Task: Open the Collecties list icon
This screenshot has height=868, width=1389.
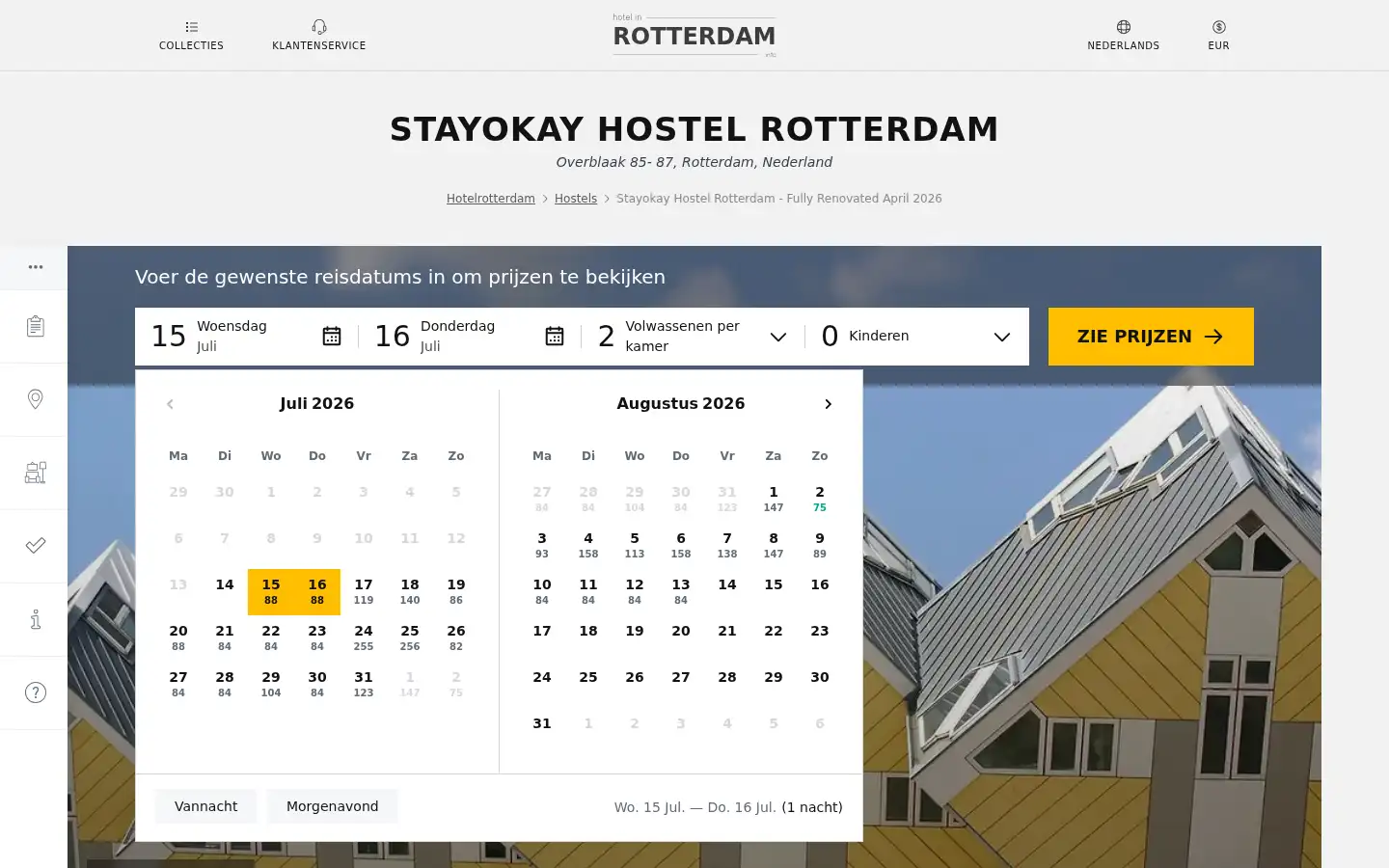Action: point(191,27)
